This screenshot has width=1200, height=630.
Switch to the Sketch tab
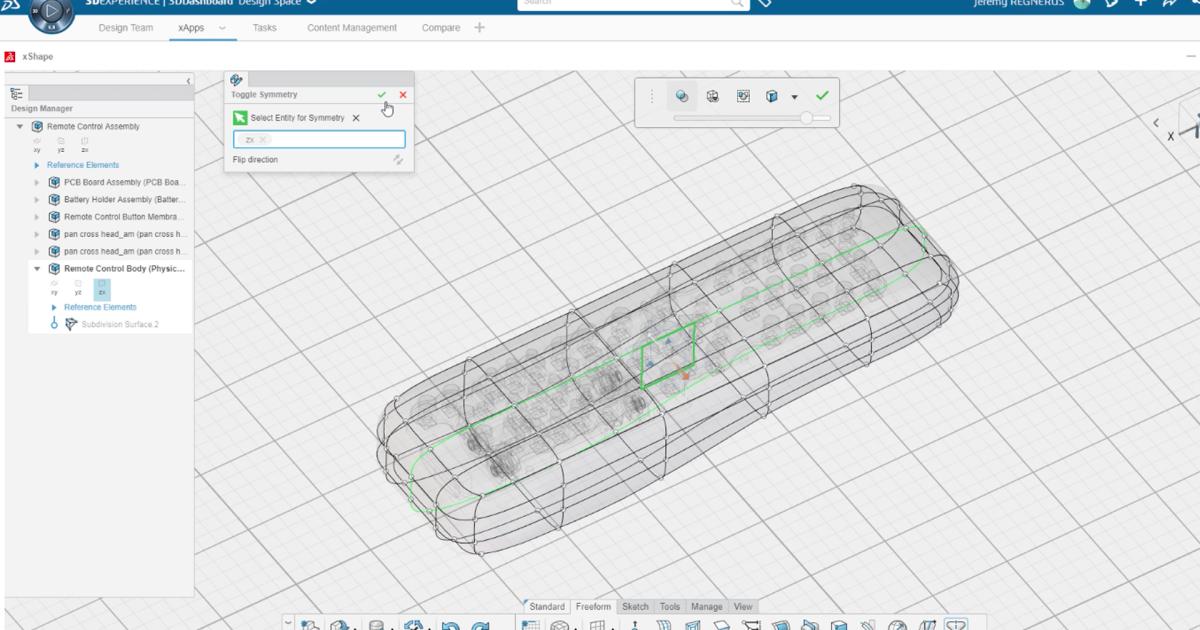(x=635, y=606)
